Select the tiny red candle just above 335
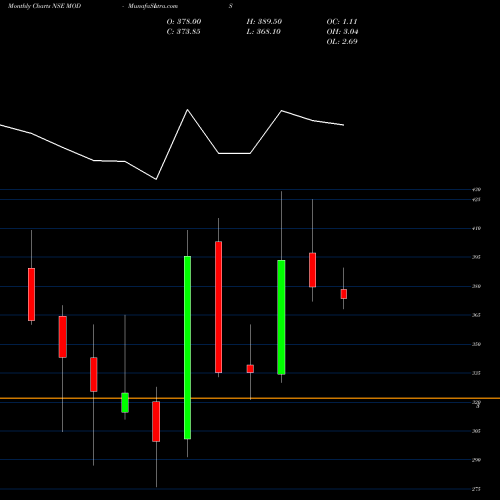500x500 pixels. 250,369
